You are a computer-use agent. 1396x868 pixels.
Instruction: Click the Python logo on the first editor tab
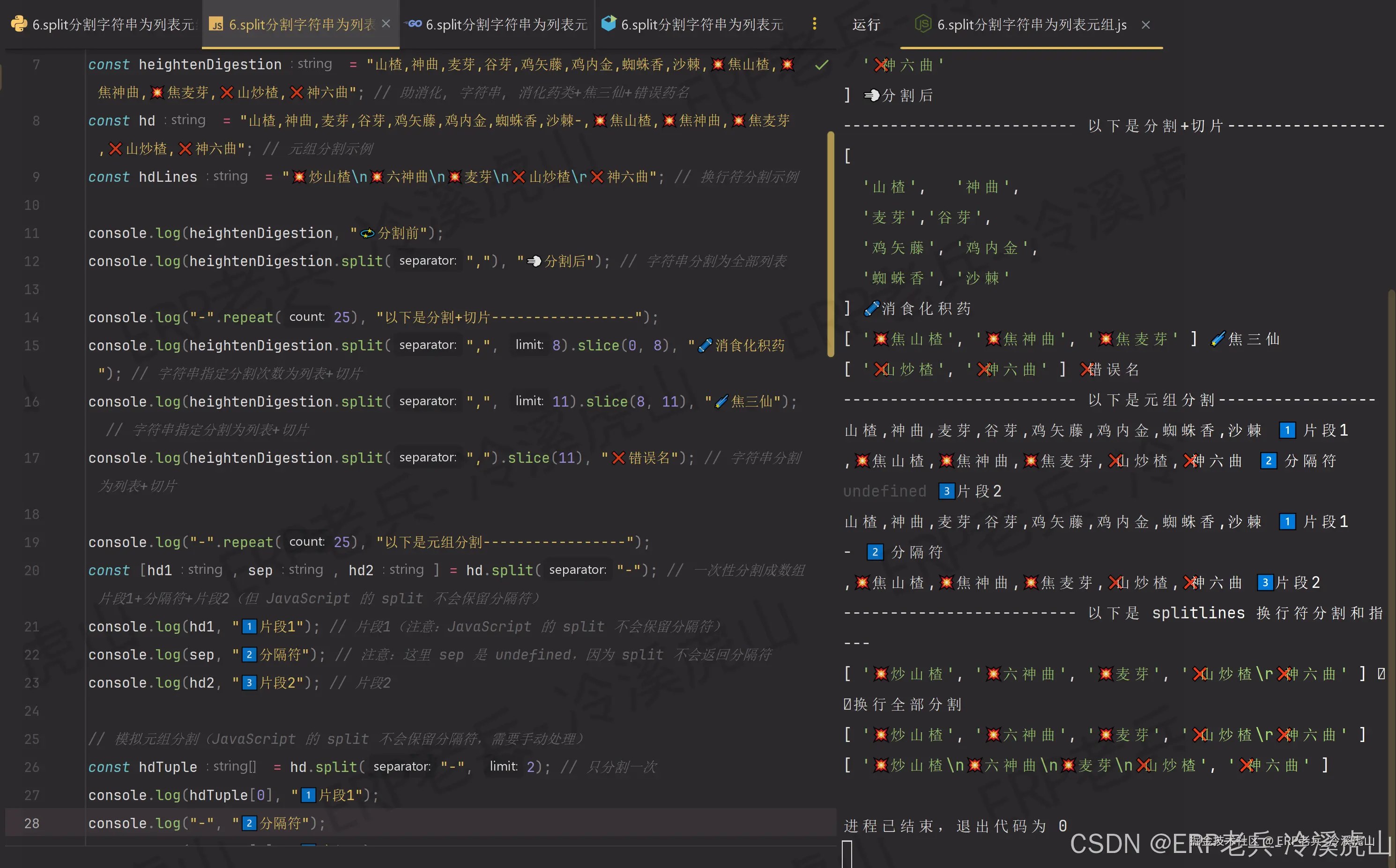click(19, 23)
